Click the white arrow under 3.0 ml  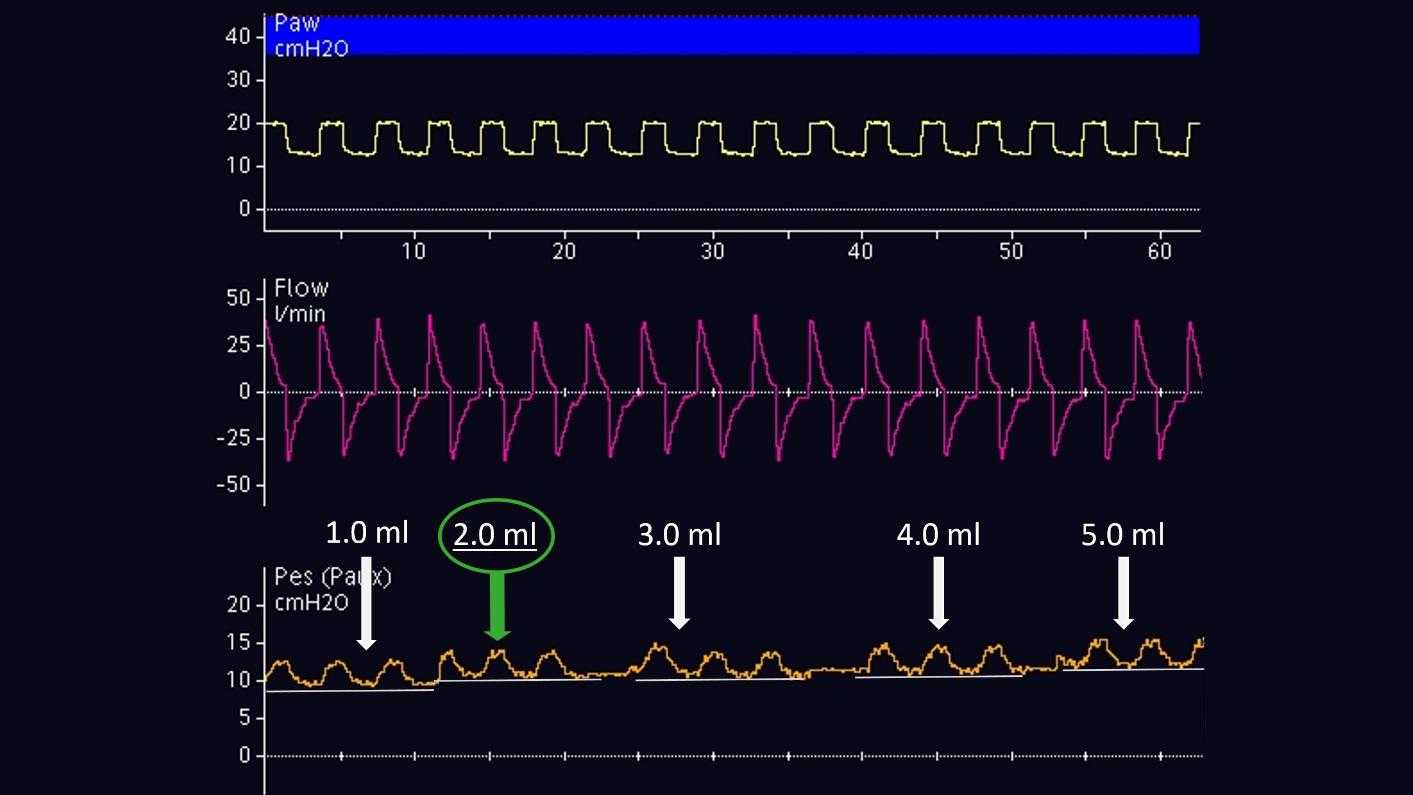pos(679,593)
